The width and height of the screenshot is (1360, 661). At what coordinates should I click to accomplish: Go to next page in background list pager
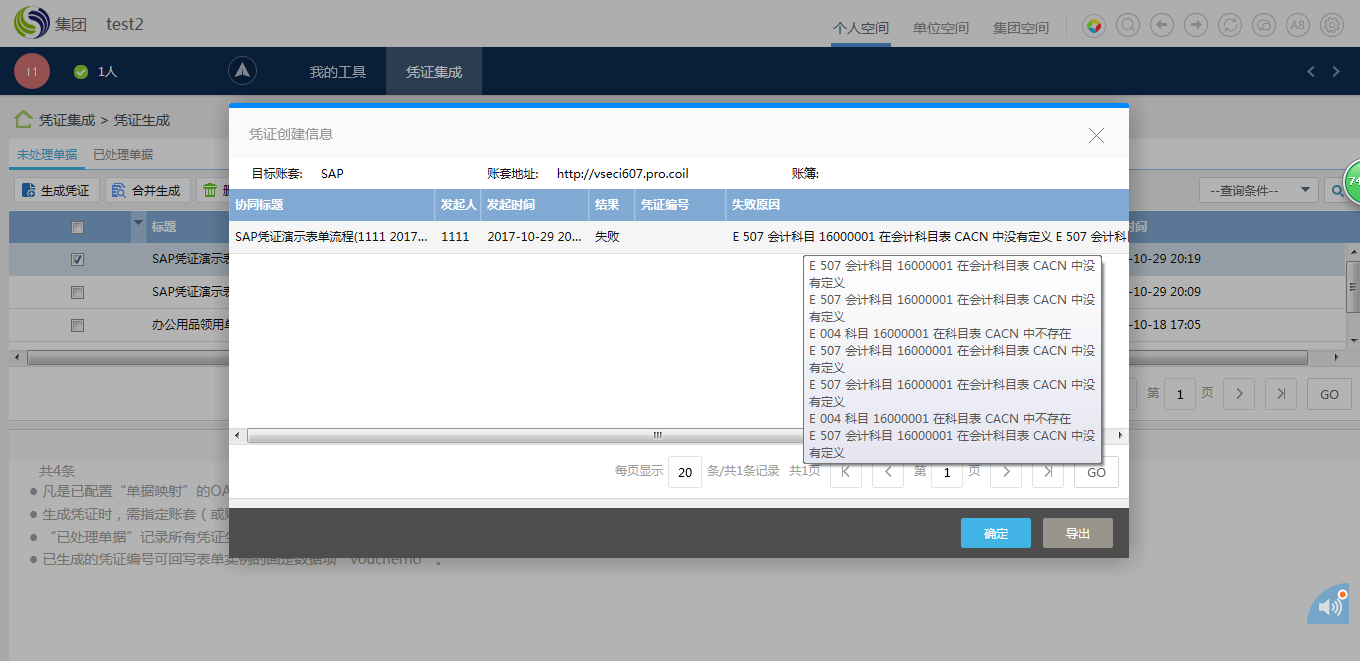click(1239, 394)
